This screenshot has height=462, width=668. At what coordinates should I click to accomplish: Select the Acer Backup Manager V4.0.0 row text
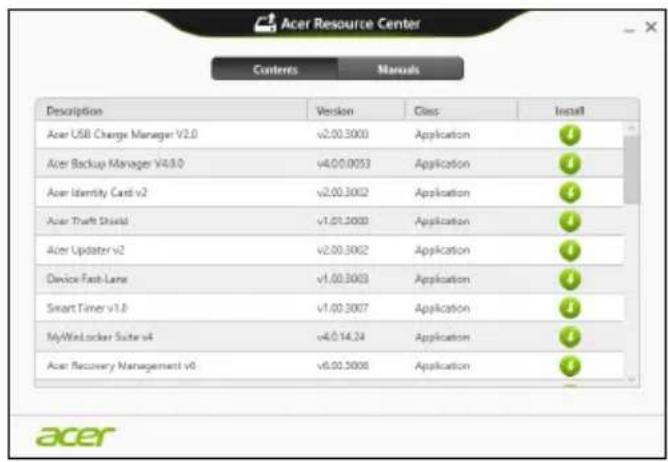[x=115, y=164]
